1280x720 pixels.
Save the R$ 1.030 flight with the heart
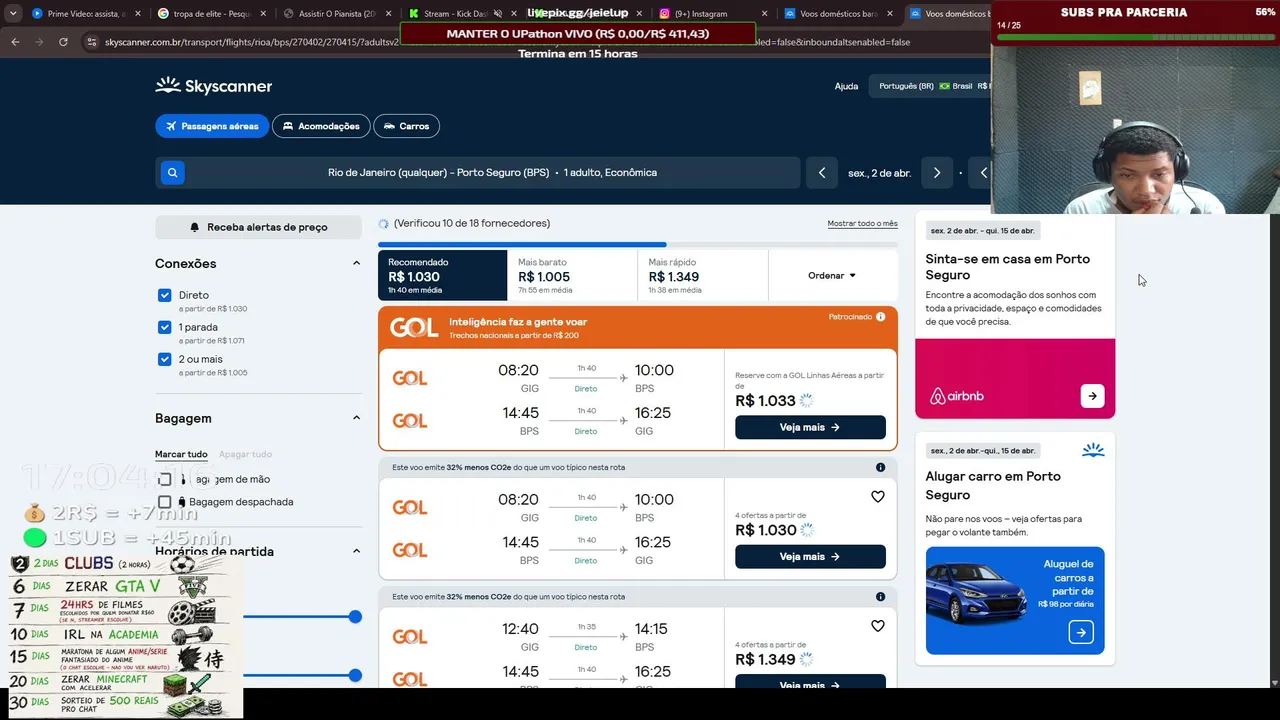[x=877, y=497]
